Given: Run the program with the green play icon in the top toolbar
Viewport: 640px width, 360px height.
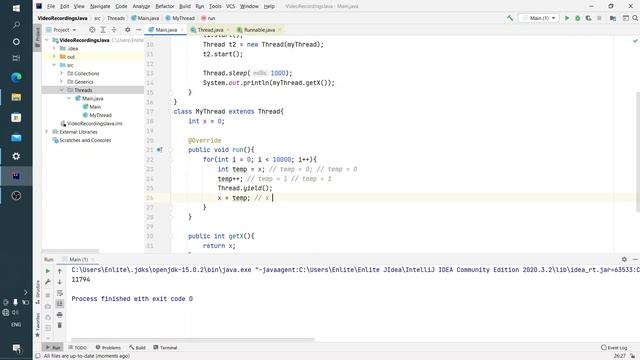Looking at the screenshot, I should (567, 18).
